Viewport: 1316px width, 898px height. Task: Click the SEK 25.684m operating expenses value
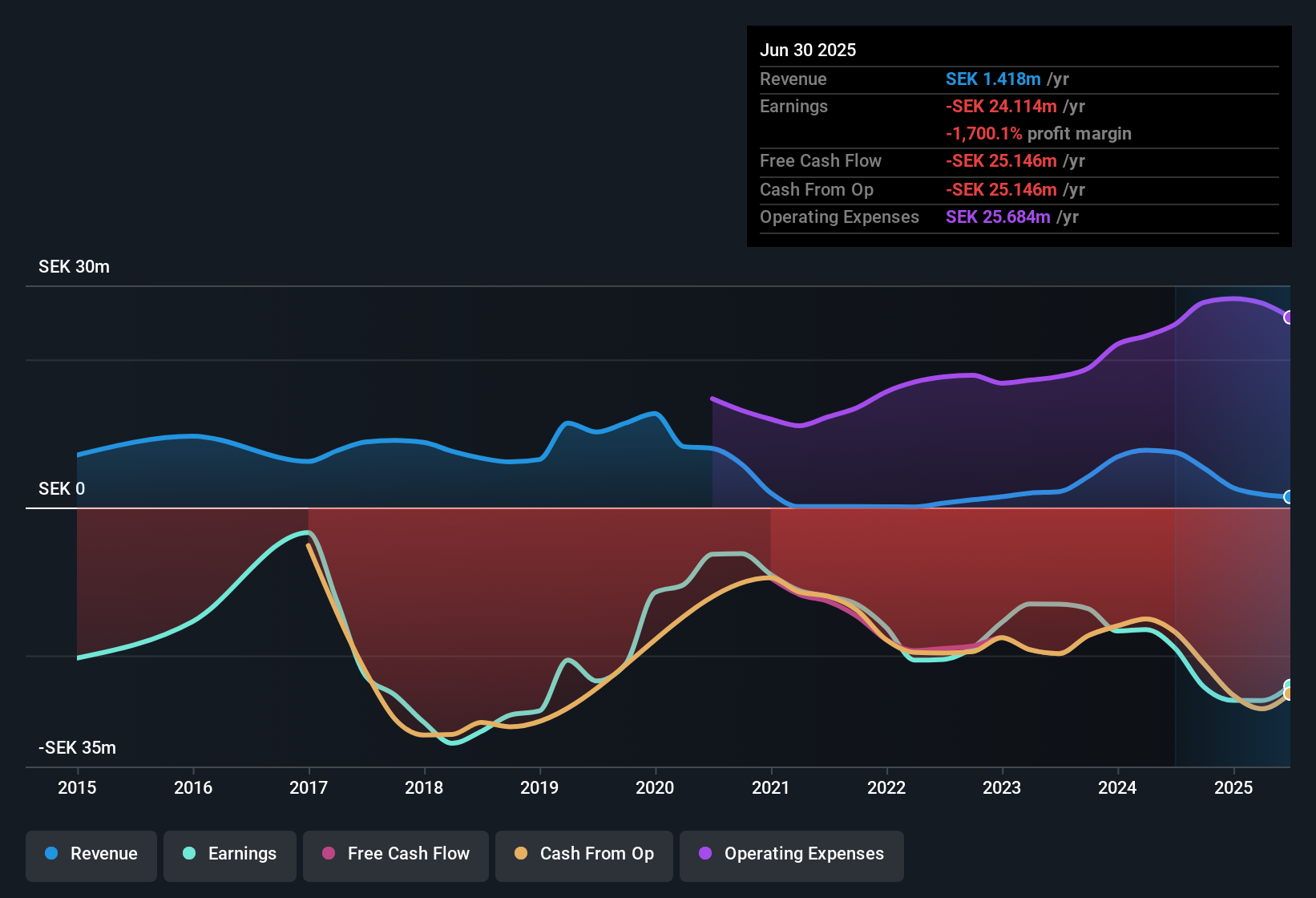pyautogui.click(x=998, y=216)
